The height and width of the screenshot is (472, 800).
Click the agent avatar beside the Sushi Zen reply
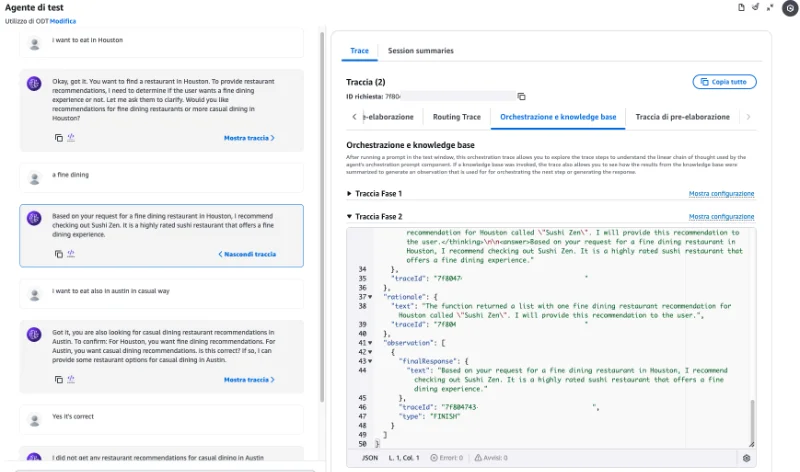tap(34, 218)
